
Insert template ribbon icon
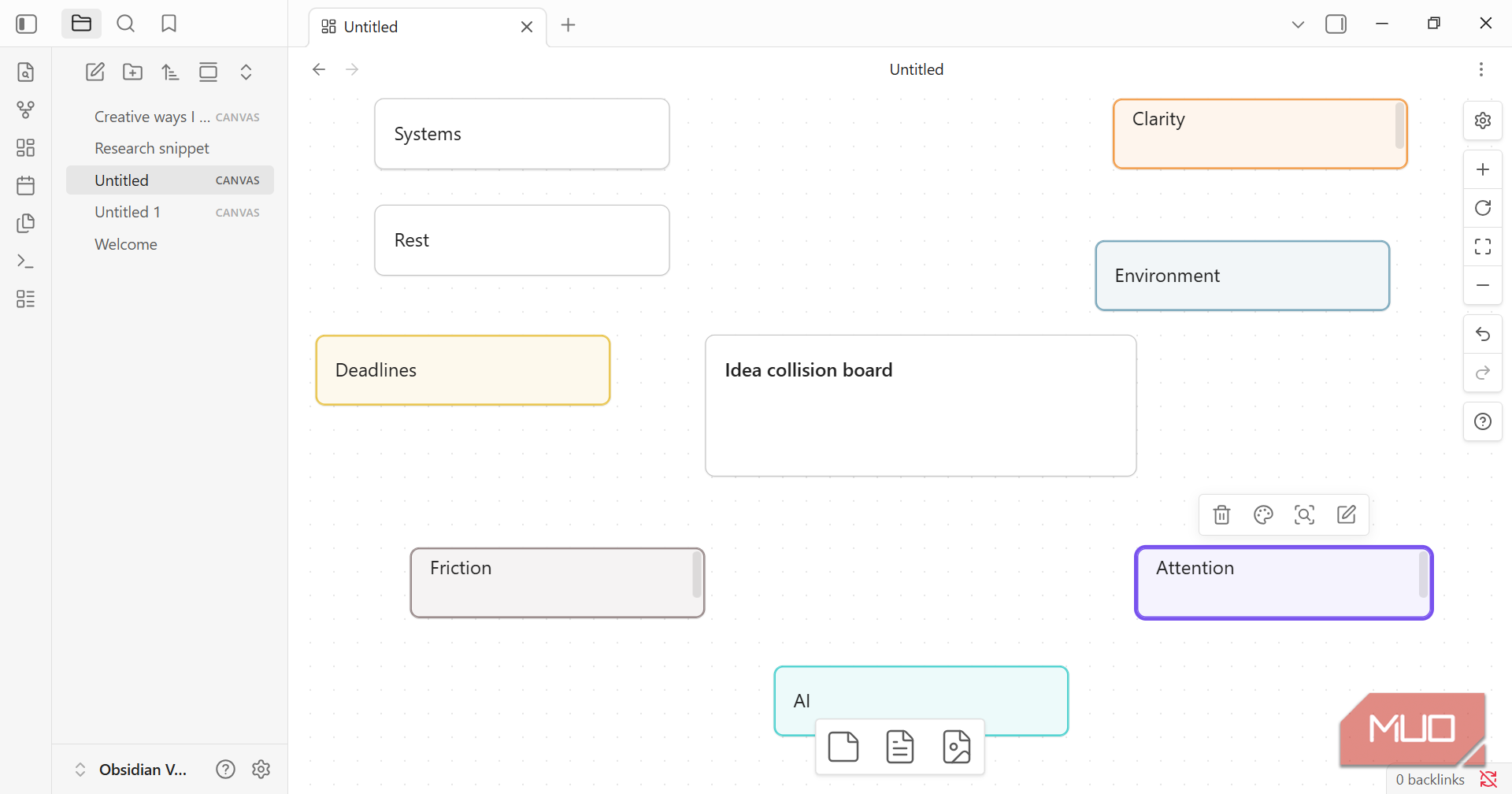tap(26, 224)
